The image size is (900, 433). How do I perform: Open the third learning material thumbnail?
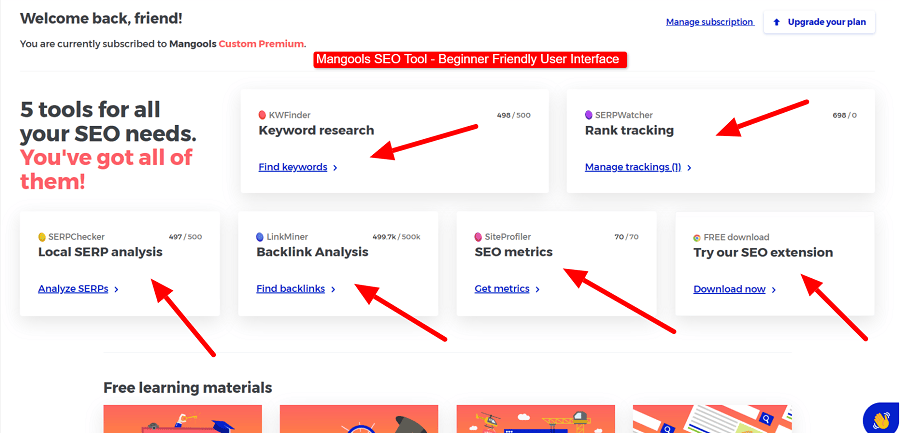(535, 419)
